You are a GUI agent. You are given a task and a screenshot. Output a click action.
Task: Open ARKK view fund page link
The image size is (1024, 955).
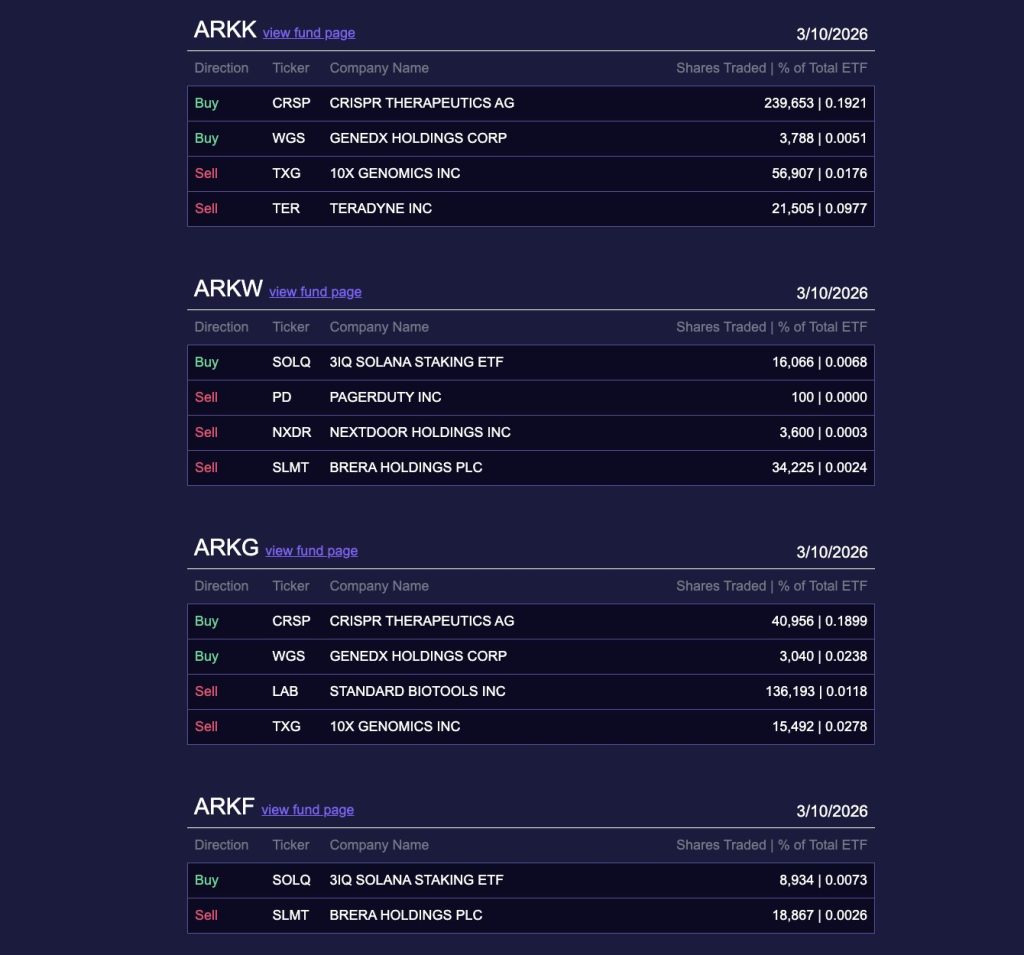tap(309, 33)
